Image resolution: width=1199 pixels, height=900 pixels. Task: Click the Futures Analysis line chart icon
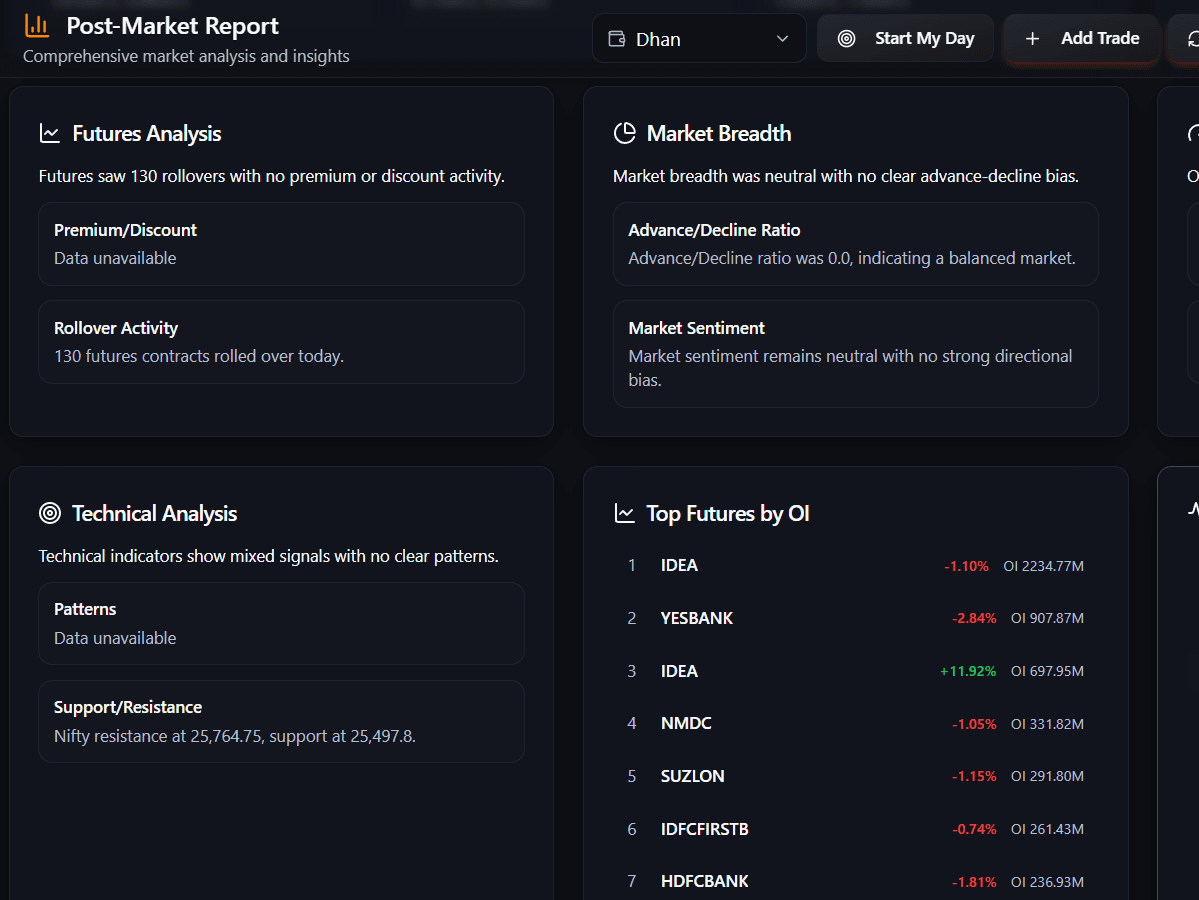click(x=49, y=133)
